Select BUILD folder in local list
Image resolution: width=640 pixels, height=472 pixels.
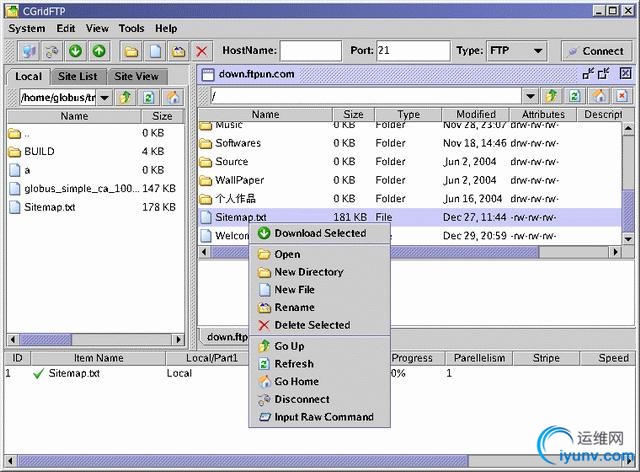click(x=96, y=151)
